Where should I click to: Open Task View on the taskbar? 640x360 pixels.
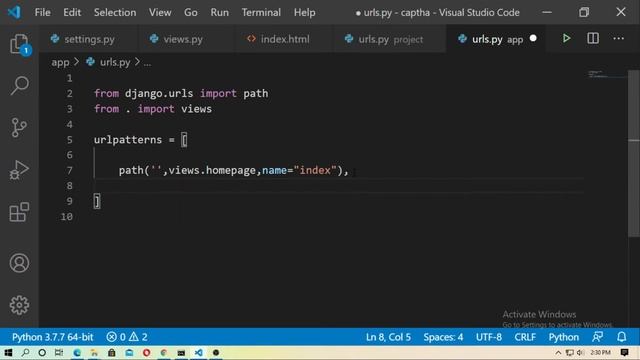click(x=59, y=353)
